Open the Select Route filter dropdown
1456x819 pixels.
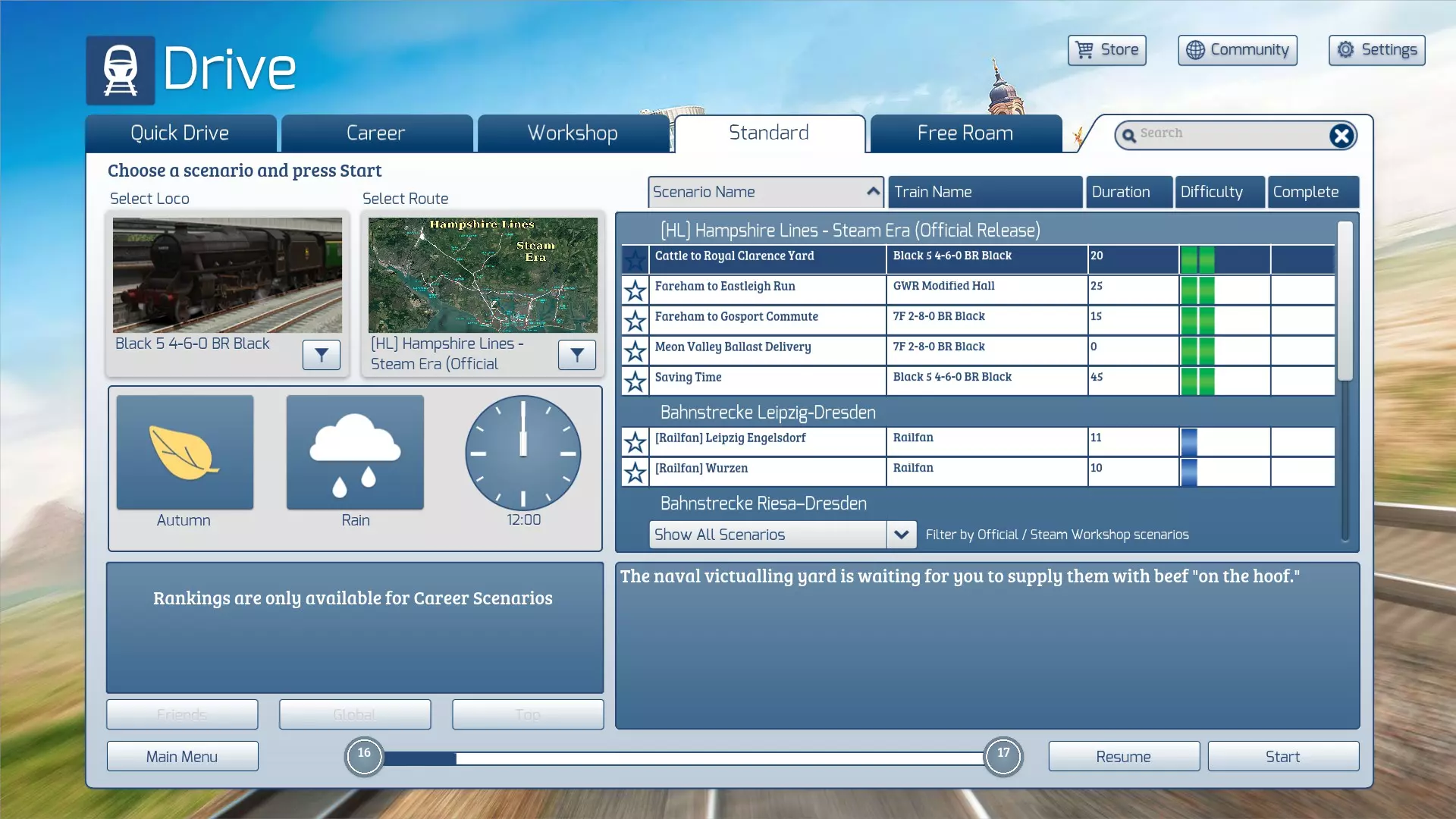(x=576, y=355)
